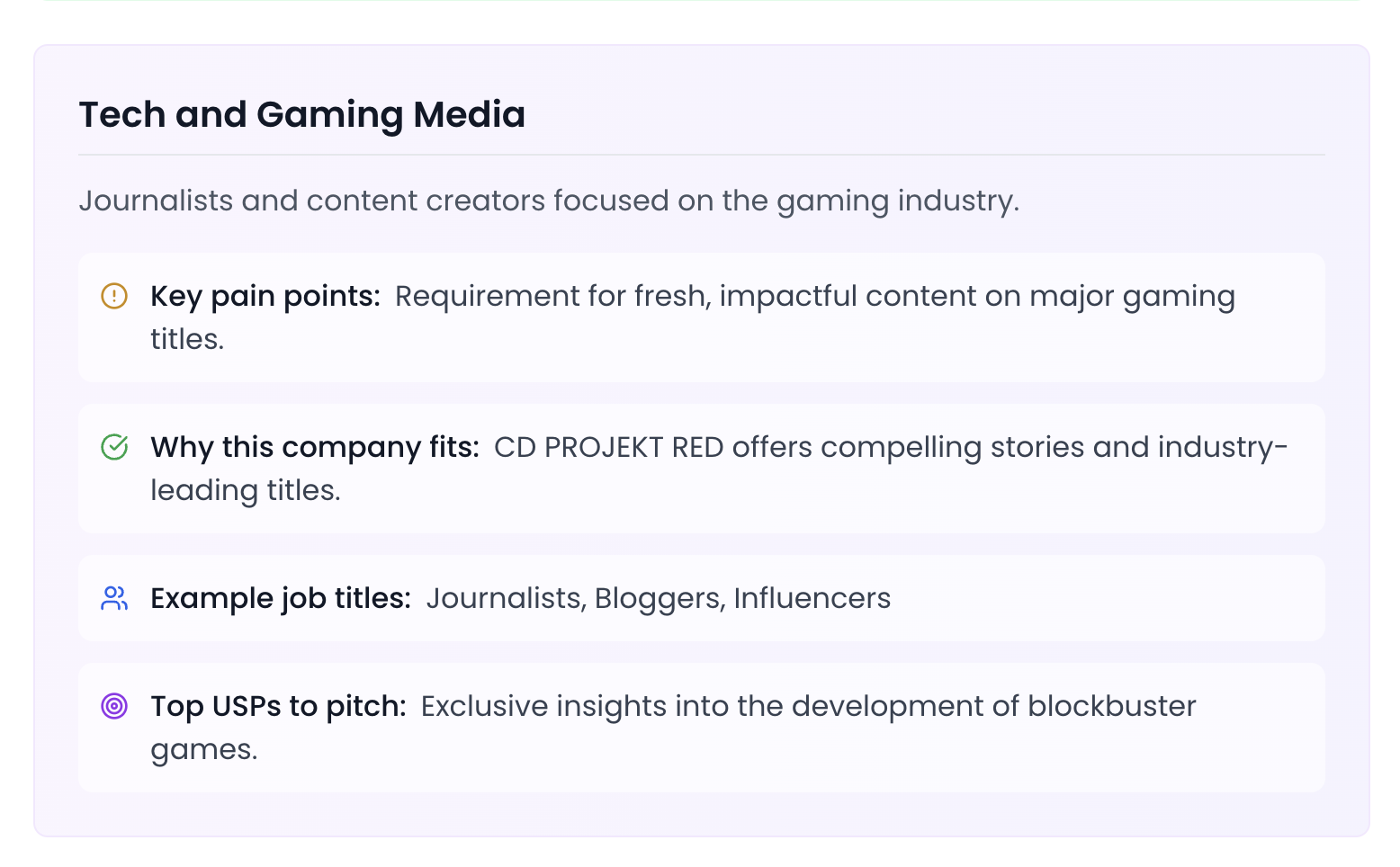Image resolution: width=1400 pixels, height=867 pixels.
Task: Click the Key pain points label
Action: [x=265, y=296]
